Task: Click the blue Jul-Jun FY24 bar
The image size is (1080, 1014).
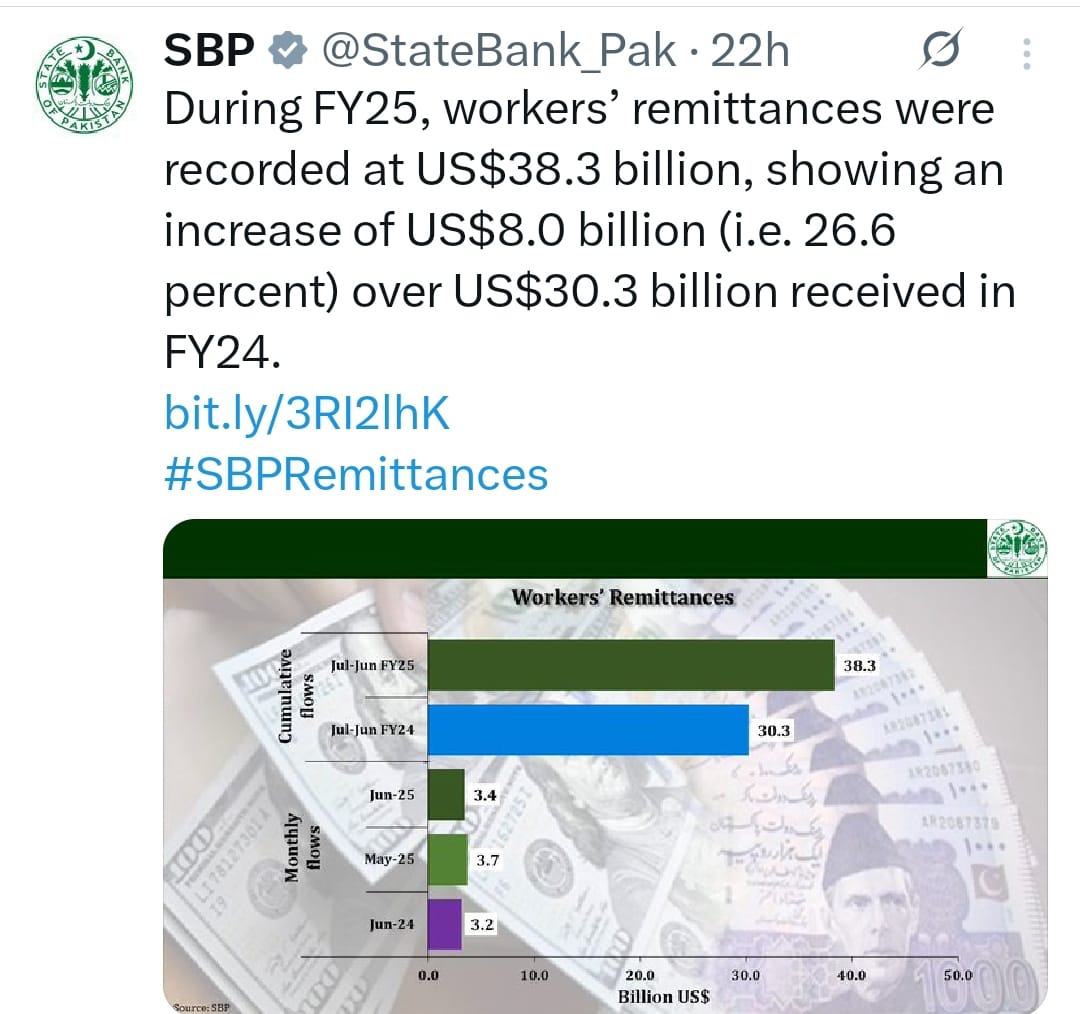Action: tap(588, 730)
